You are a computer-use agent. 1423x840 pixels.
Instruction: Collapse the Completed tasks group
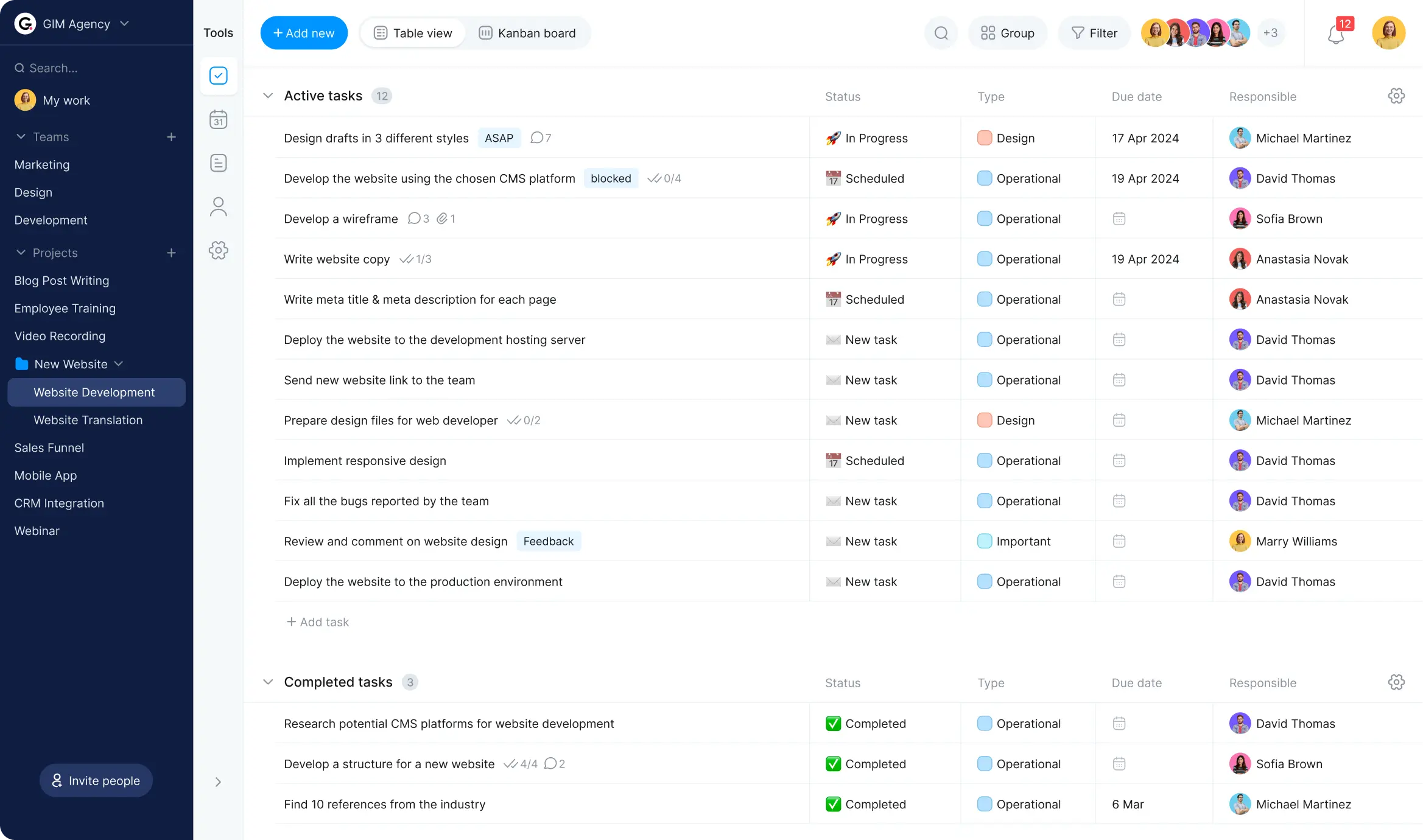coord(268,682)
